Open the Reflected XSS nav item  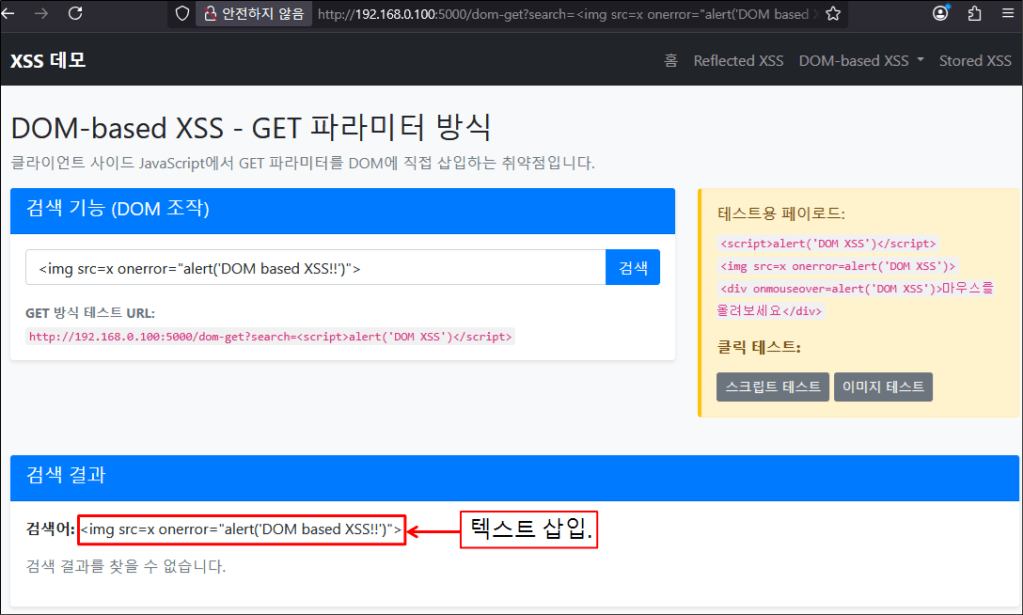tap(738, 61)
